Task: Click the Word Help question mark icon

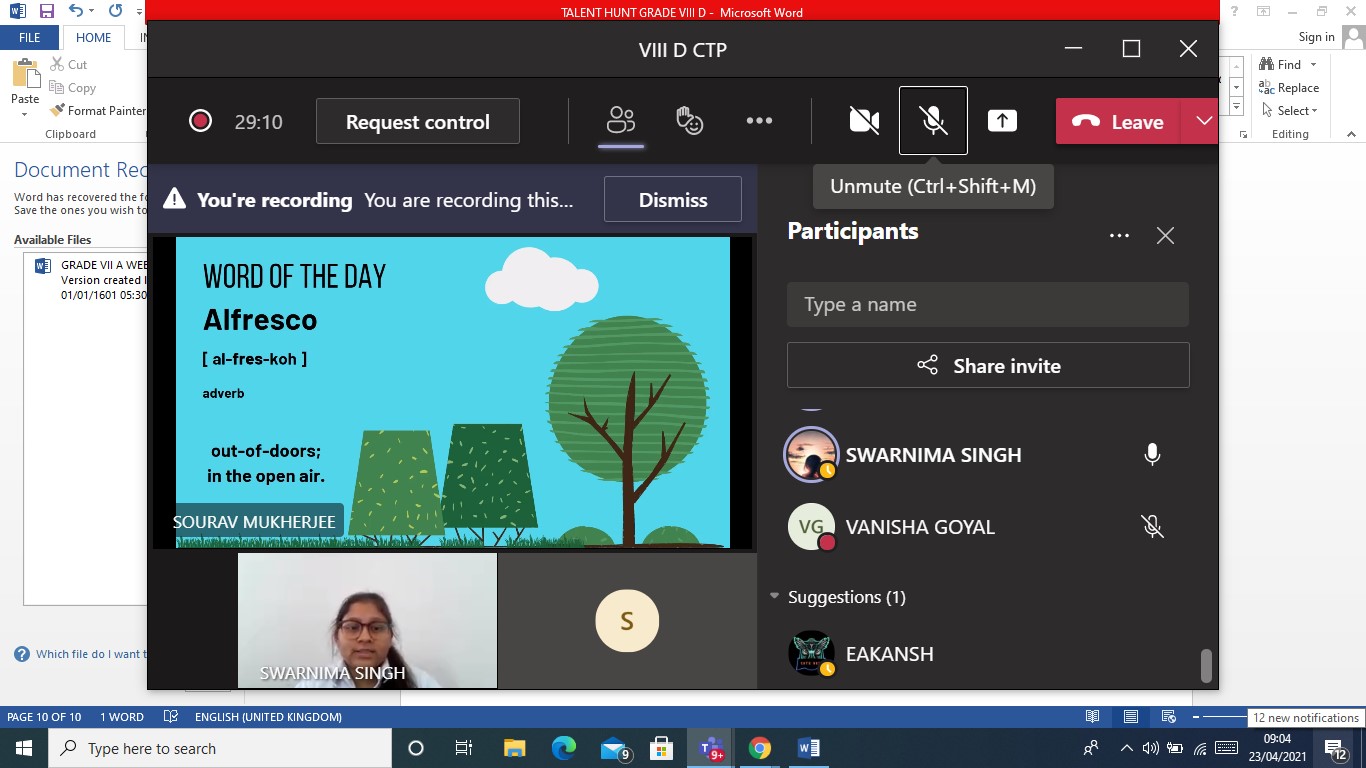Action: coord(1236,11)
